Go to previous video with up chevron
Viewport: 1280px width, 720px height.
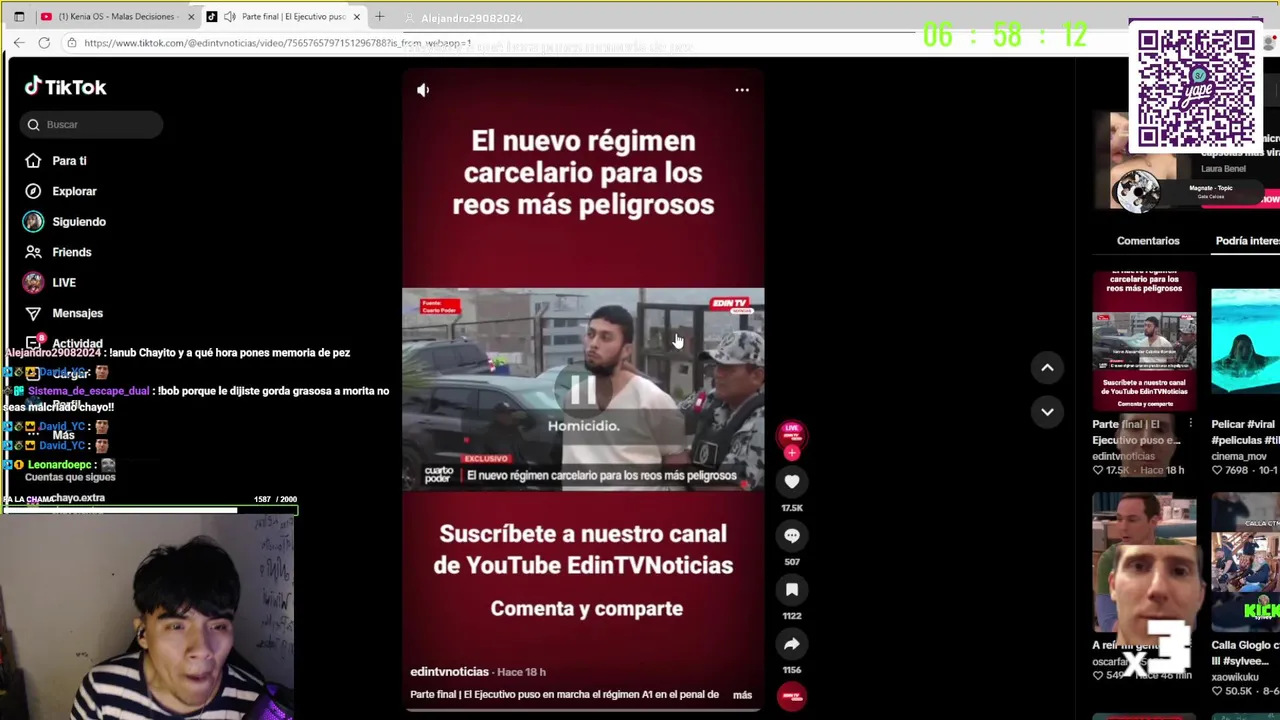point(1047,368)
